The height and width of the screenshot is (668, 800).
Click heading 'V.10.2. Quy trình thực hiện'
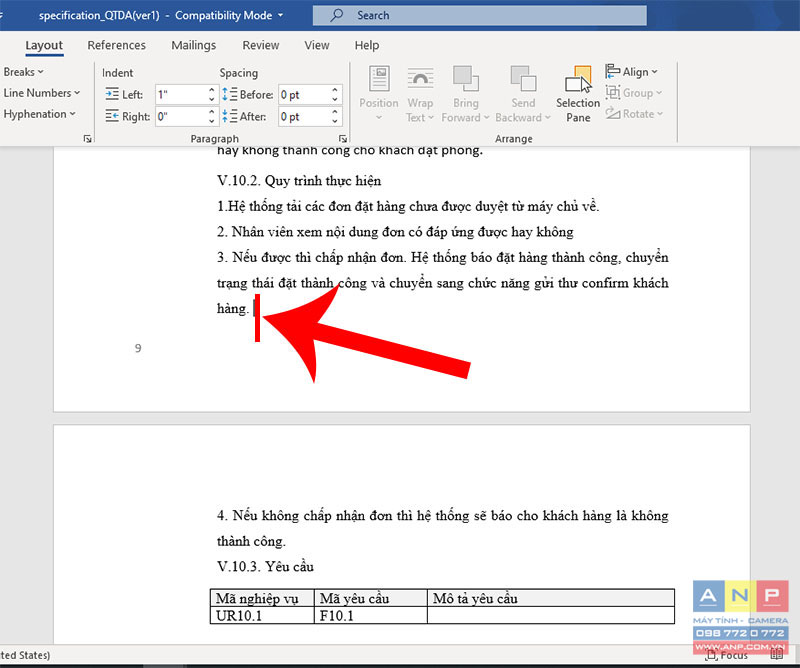pyautogui.click(x=299, y=181)
